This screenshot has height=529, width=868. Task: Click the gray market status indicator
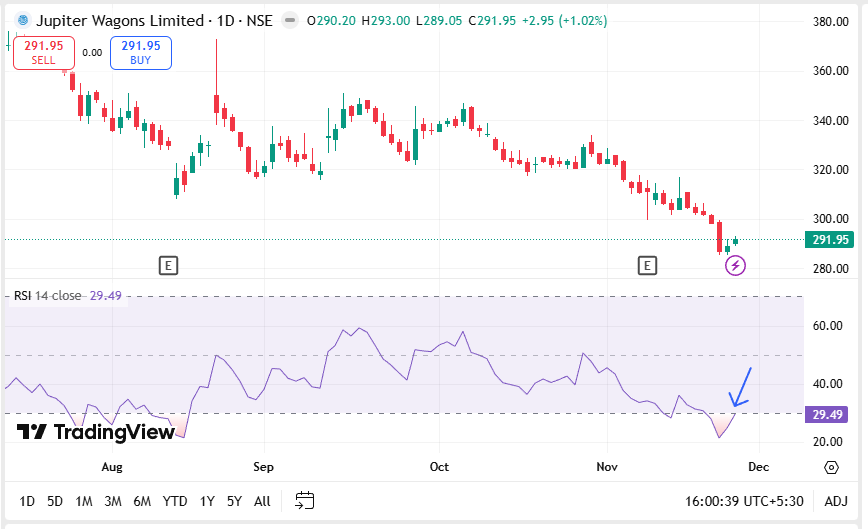(289, 20)
